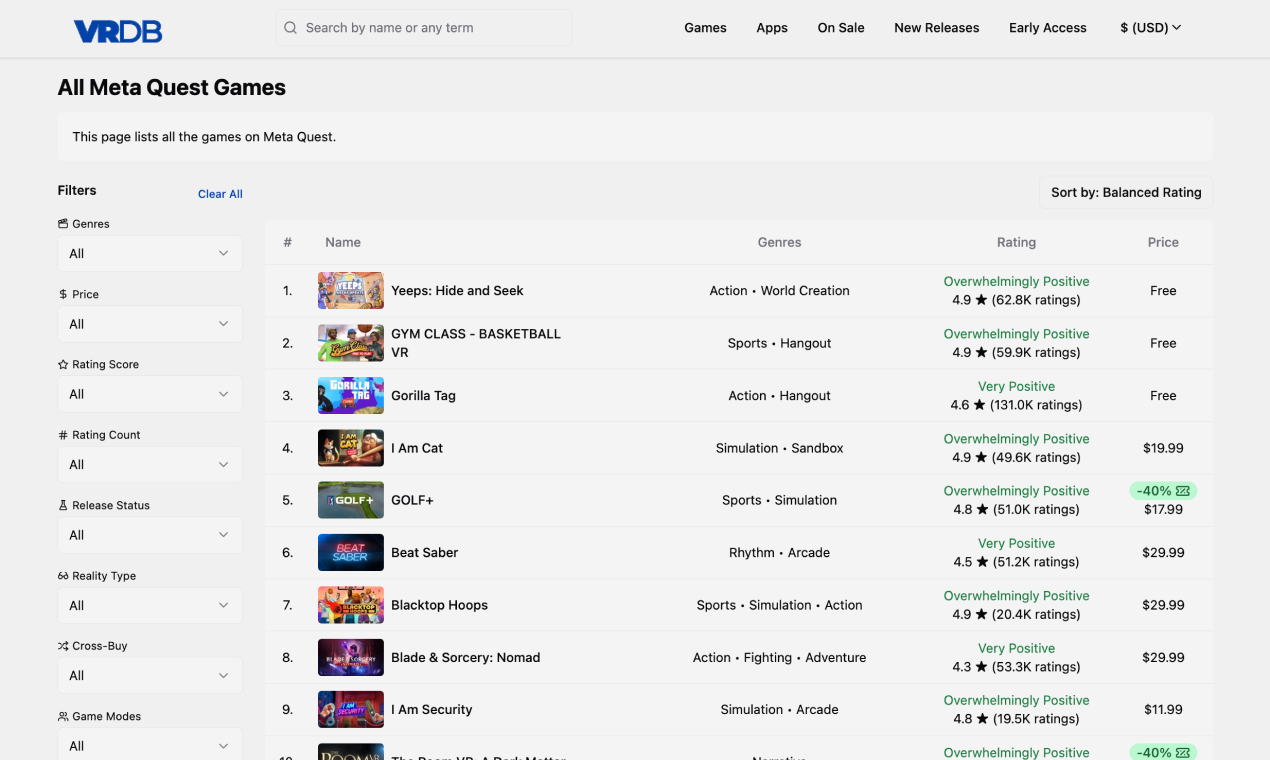This screenshot has height=760, width=1270.
Task: Click the Genres filter icon
Action: [x=63, y=224]
